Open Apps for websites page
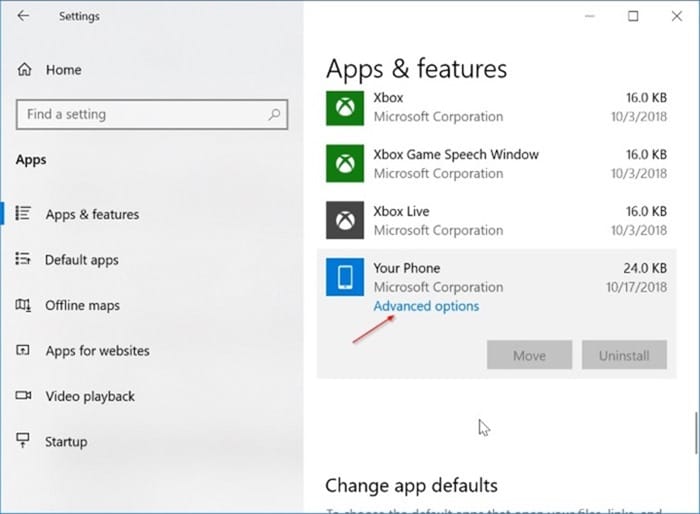700x514 pixels. tap(97, 351)
